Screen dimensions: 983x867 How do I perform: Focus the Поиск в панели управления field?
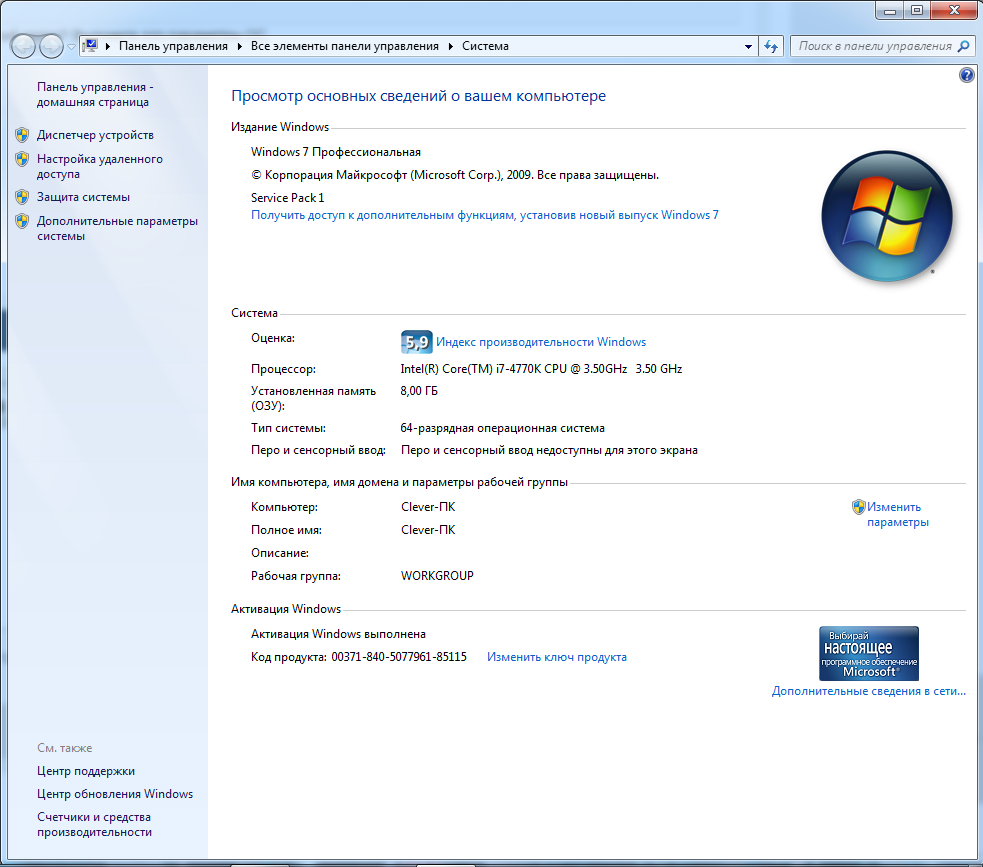[x=875, y=46]
